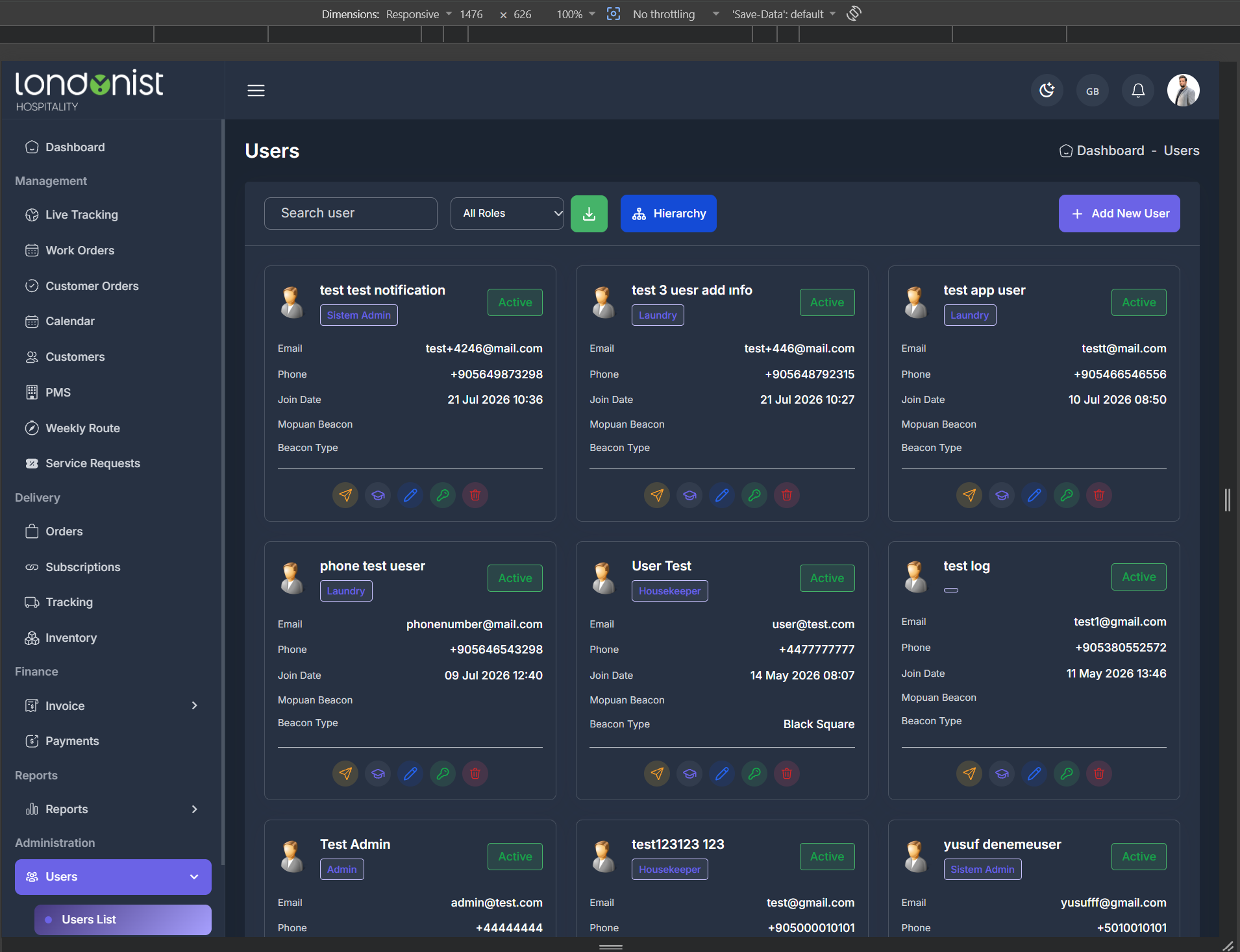Edit user phone test ueser

click(x=410, y=774)
